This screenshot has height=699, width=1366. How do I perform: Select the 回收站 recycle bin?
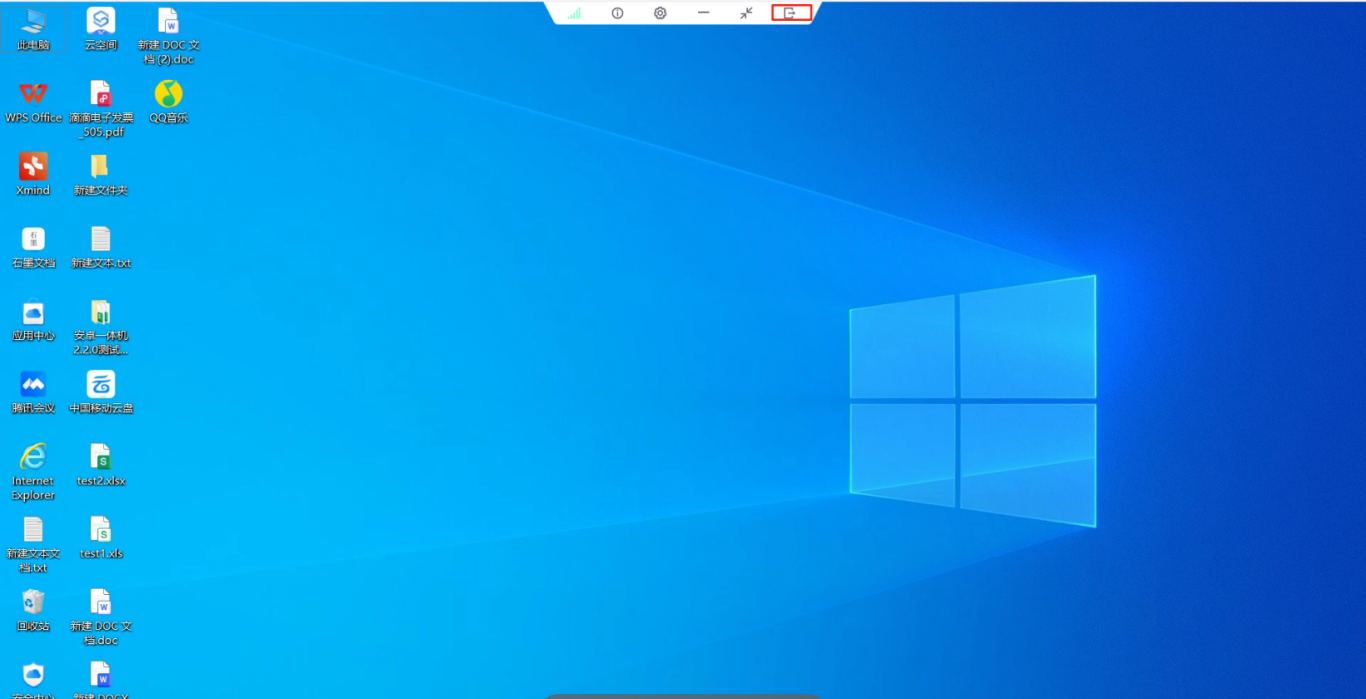33,610
